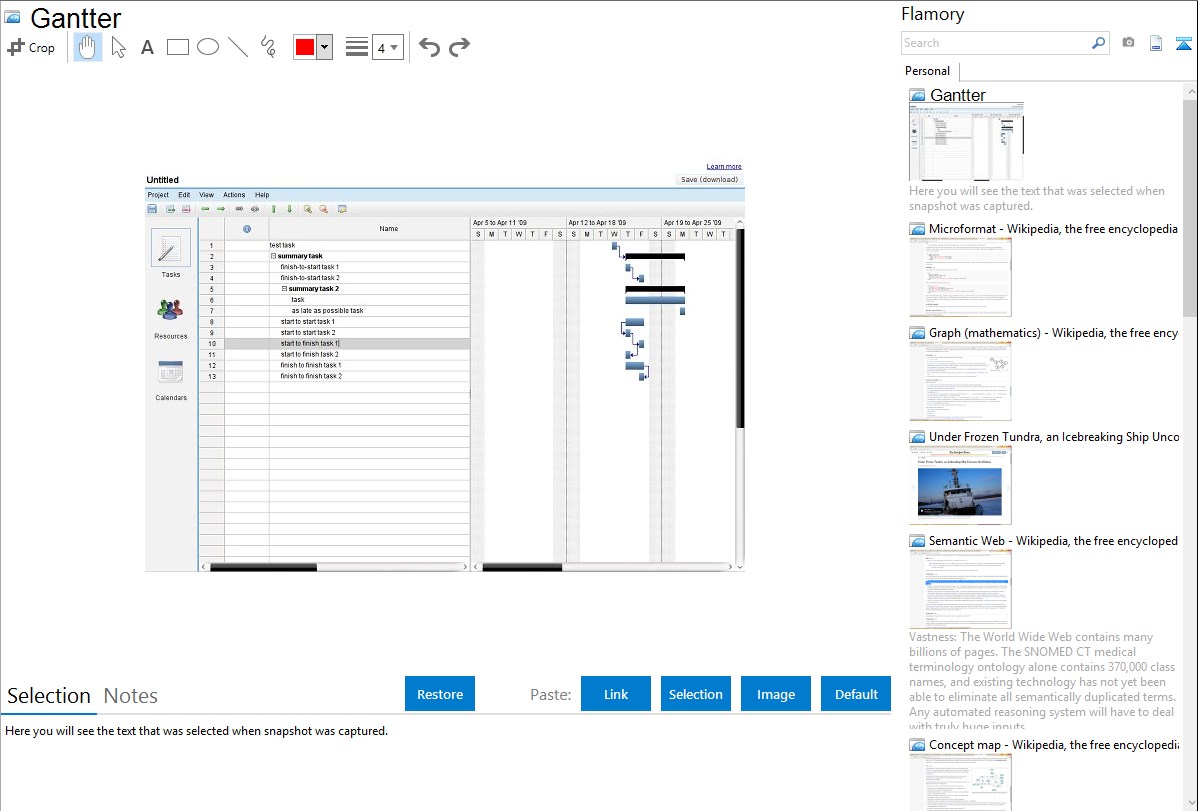The width and height of the screenshot is (1198, 811).
Task: Redo the last annotation
Action: coord(459,47)
